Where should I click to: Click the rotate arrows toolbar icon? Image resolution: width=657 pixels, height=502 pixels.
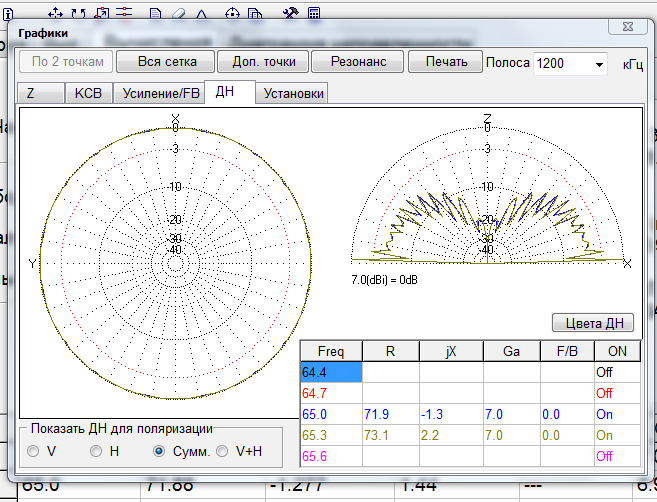click(78, 14)
